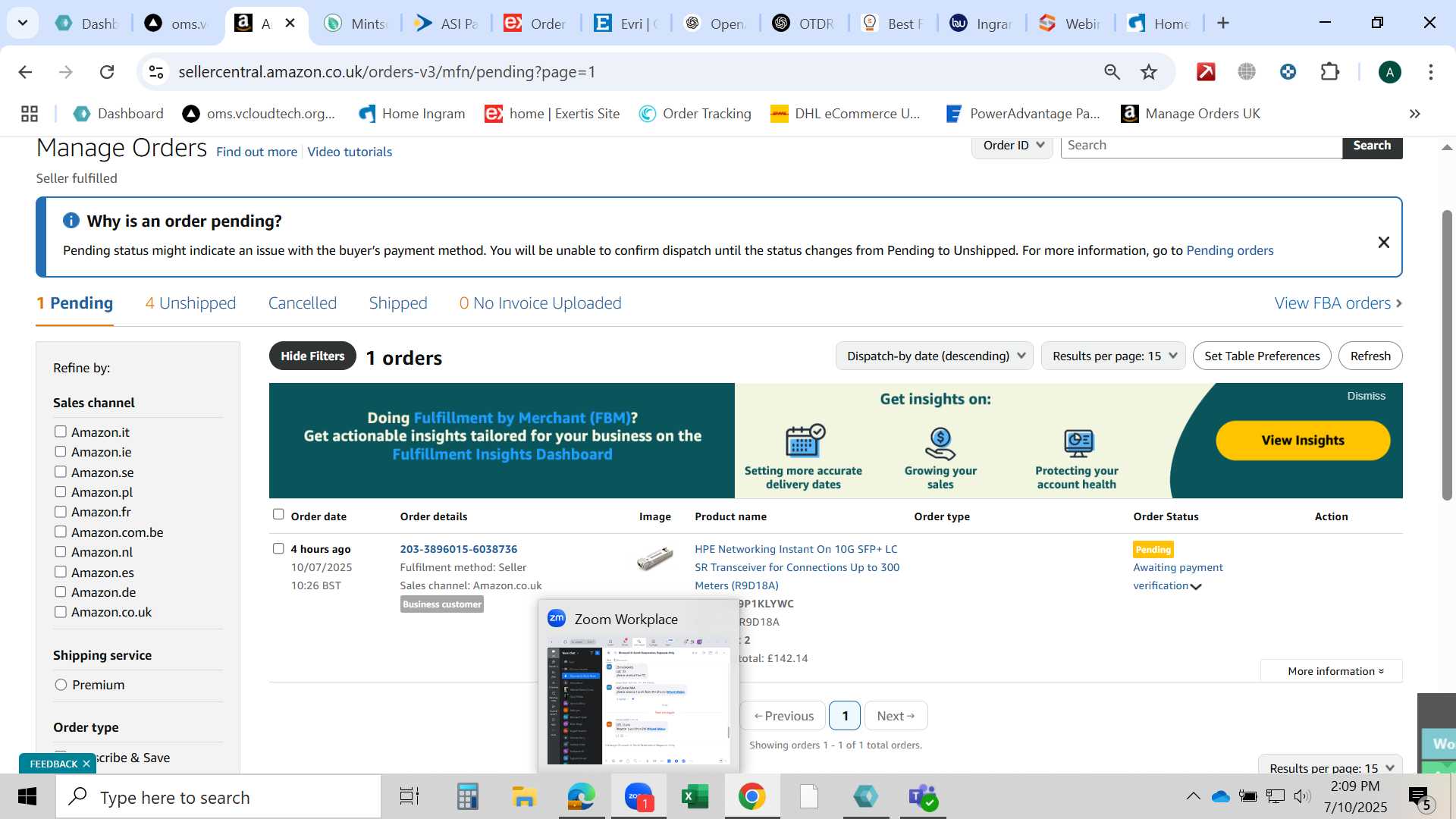The height and width of the screenshot is (819, 1456).
Task: Open the Extensions puzzle icon
Action: (x=1329, y=72)
